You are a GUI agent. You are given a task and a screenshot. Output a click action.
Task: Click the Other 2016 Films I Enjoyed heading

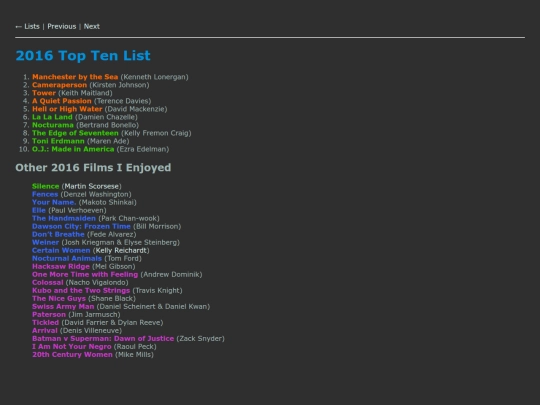pyautogui.click(x=93, y=168)
